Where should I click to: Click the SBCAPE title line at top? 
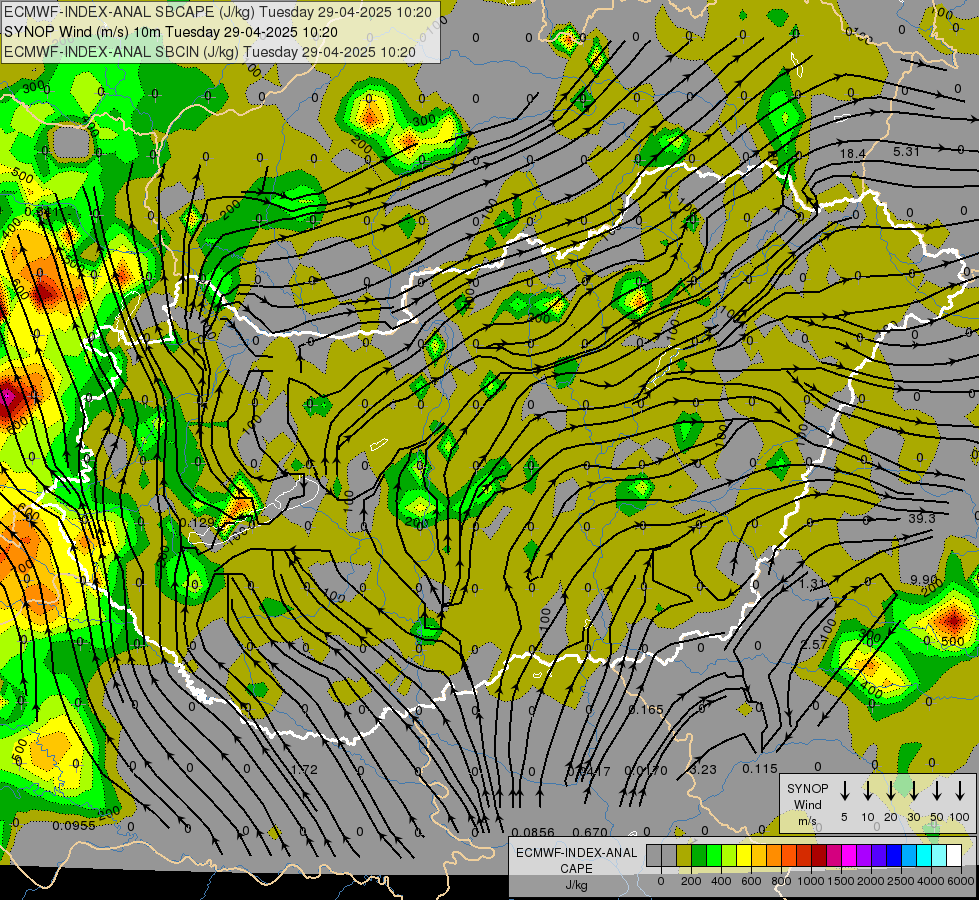tap(217, 12)
